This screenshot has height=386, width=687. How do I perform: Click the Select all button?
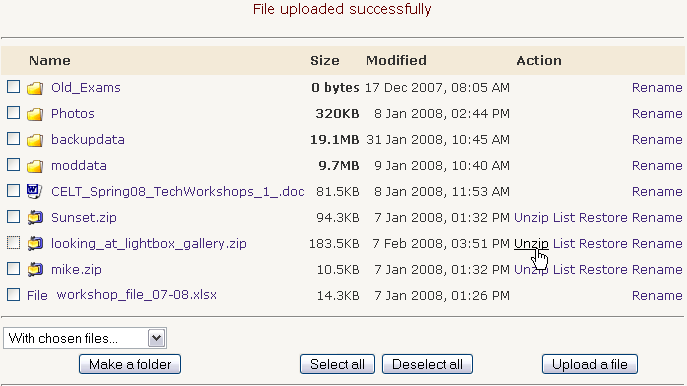(x=337, y=364)
